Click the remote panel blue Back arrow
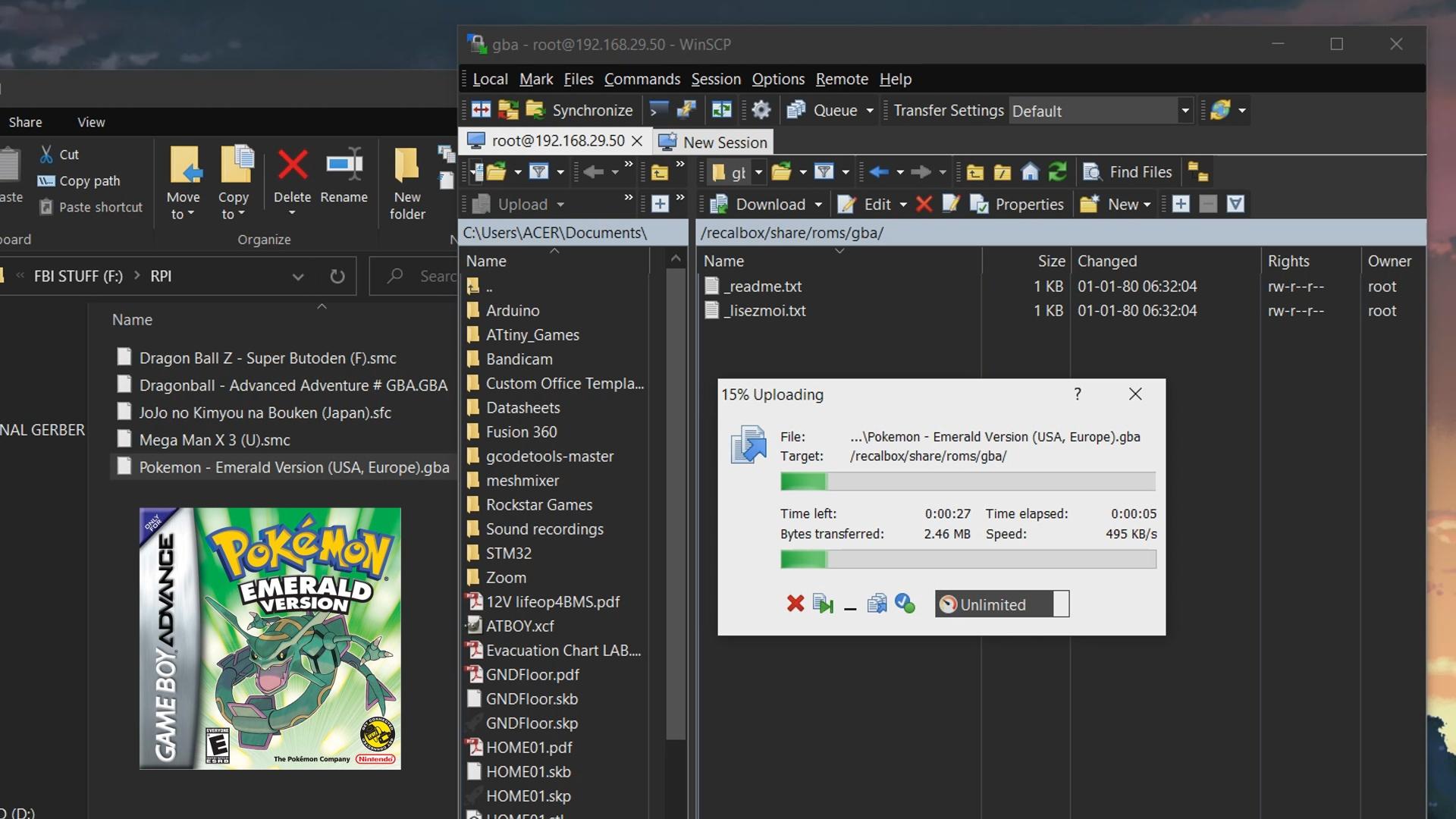The image size is (1456, 819). [x=879, y=172]
